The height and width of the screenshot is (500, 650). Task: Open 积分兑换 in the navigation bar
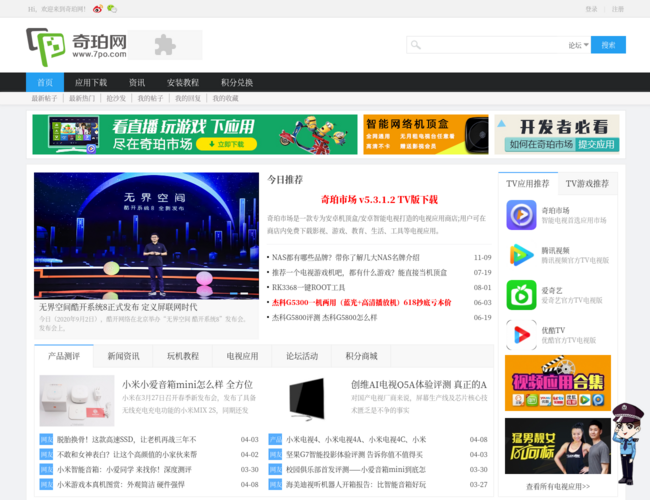coord(237,83)
